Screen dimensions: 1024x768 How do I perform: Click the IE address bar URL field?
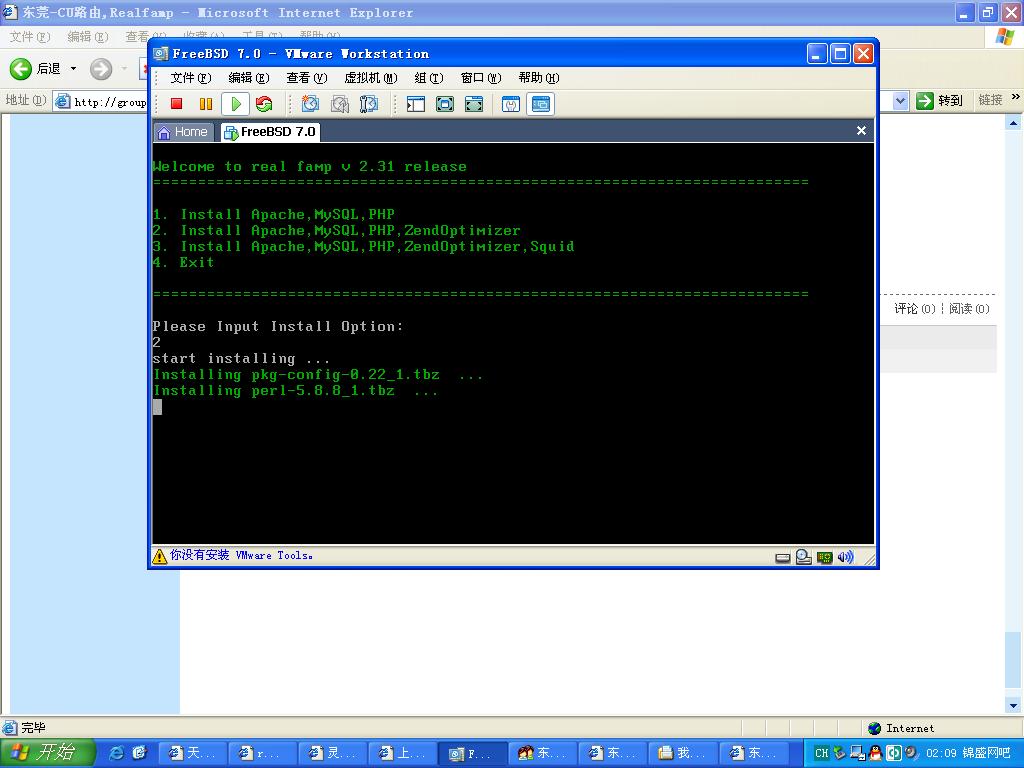pos(108,102)
